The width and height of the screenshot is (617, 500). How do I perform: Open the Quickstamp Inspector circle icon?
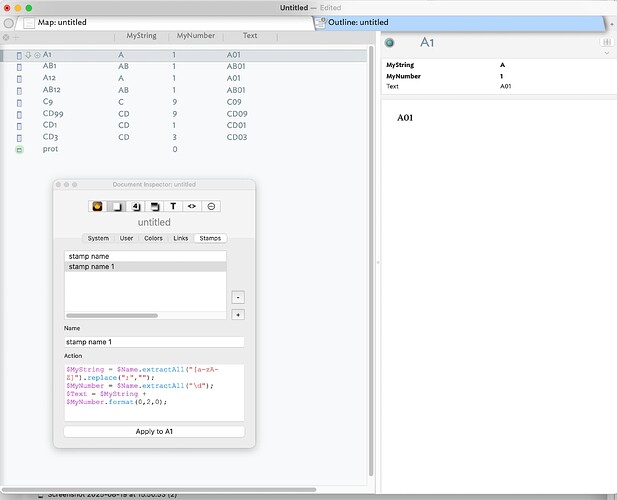click(211, 206)
